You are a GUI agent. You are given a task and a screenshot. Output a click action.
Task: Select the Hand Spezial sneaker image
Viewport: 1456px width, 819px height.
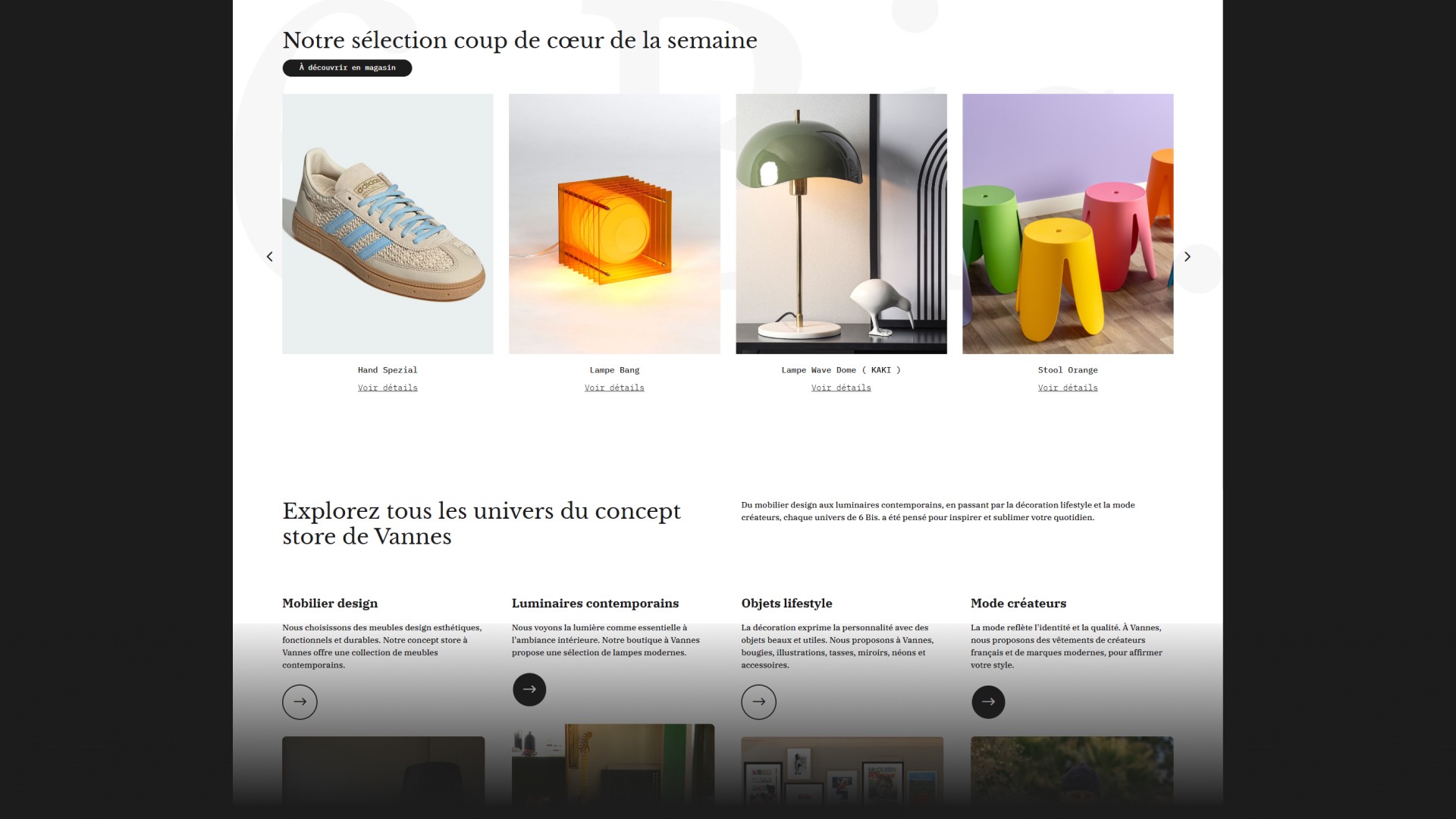[x=388, y=224]
